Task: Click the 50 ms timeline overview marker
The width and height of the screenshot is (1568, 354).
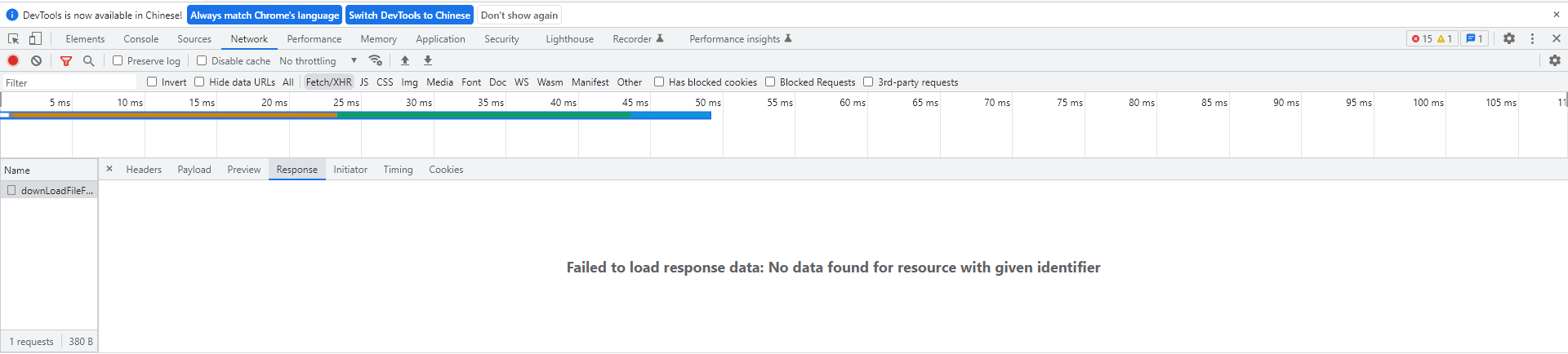Action: click(707, 103)
